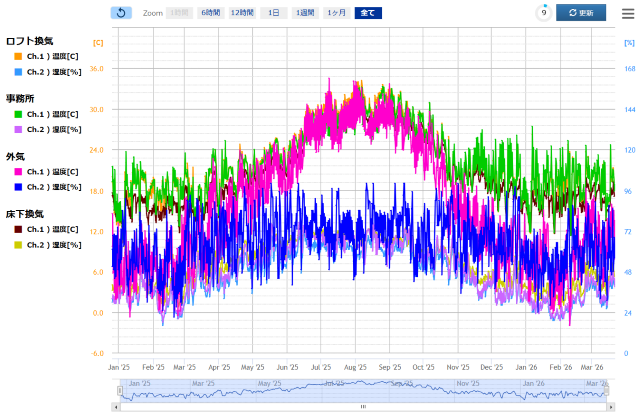Select the 12時間 zoom range
The height and width of the screenshot is (413, 640).
click(x=242, y=13)
